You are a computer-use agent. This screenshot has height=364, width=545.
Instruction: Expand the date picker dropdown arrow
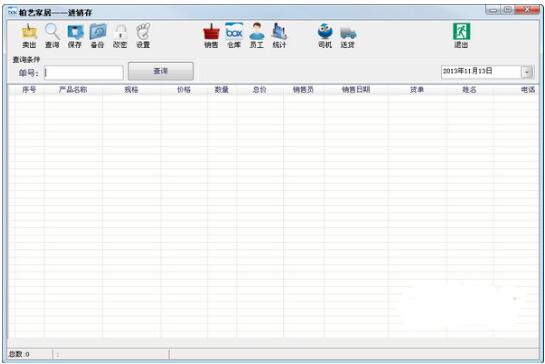527,72
